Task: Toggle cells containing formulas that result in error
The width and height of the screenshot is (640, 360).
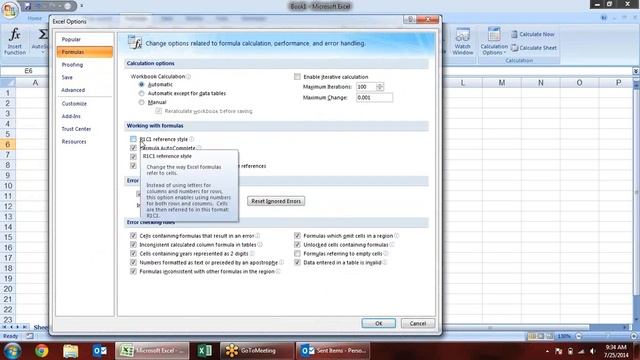Action: [133, 236]
